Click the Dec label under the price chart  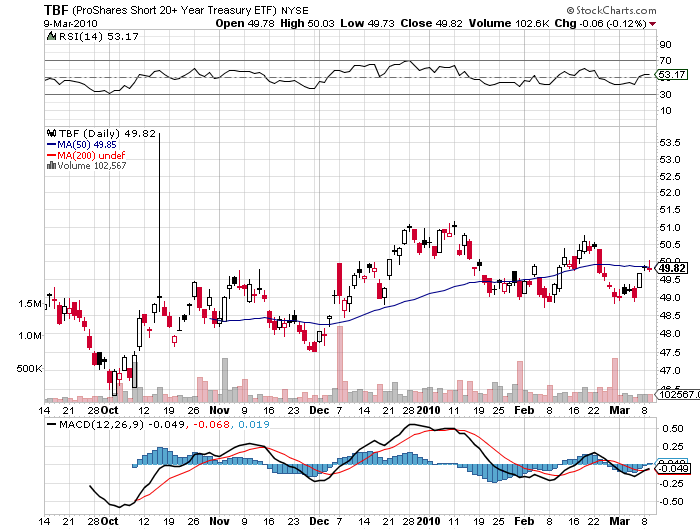(x=319, y=410)
